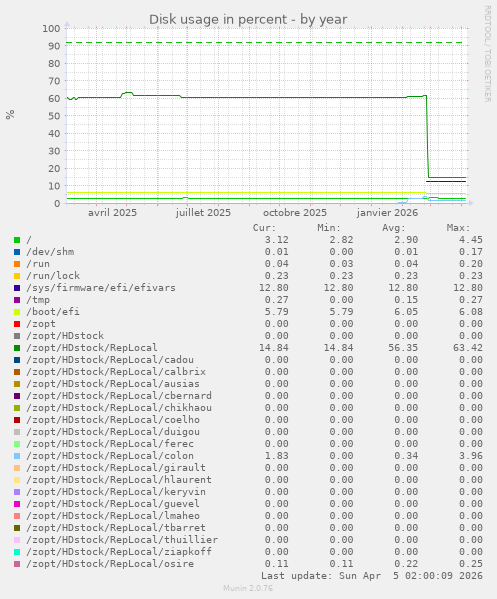Click the green swatch for / filesystem
This screenshot has width=497, height=599.
coord(17,240)
